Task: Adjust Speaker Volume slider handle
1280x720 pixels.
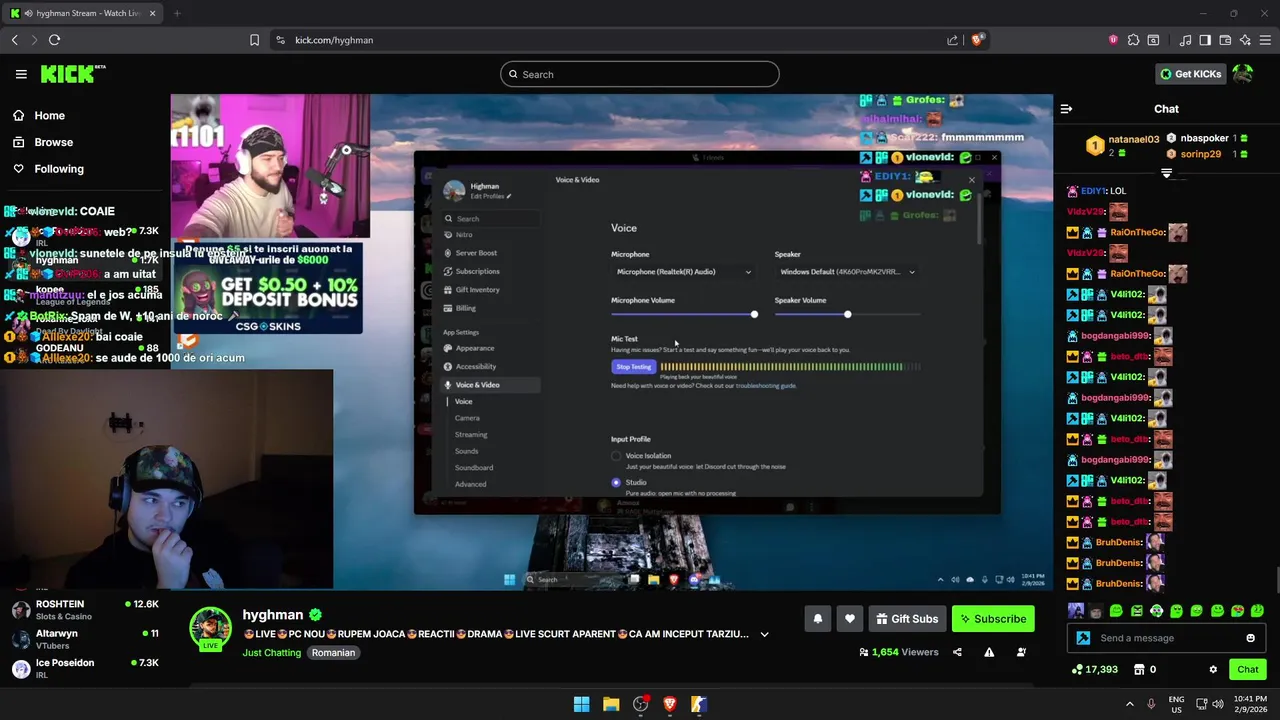Action: [x=847, y=315]
